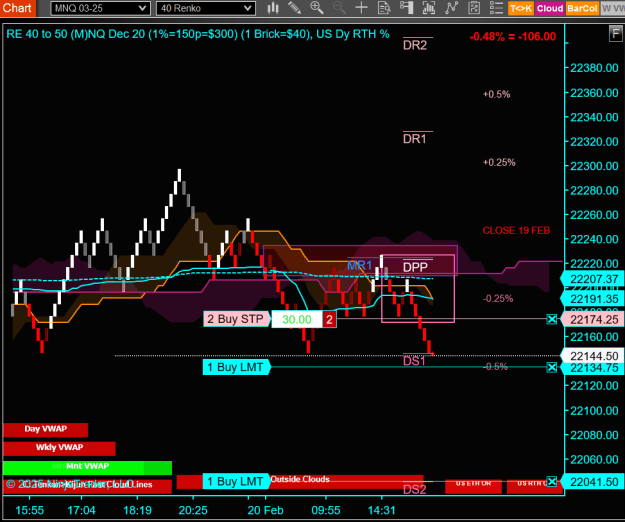Open the bar style chart icon

pos(273,8)
